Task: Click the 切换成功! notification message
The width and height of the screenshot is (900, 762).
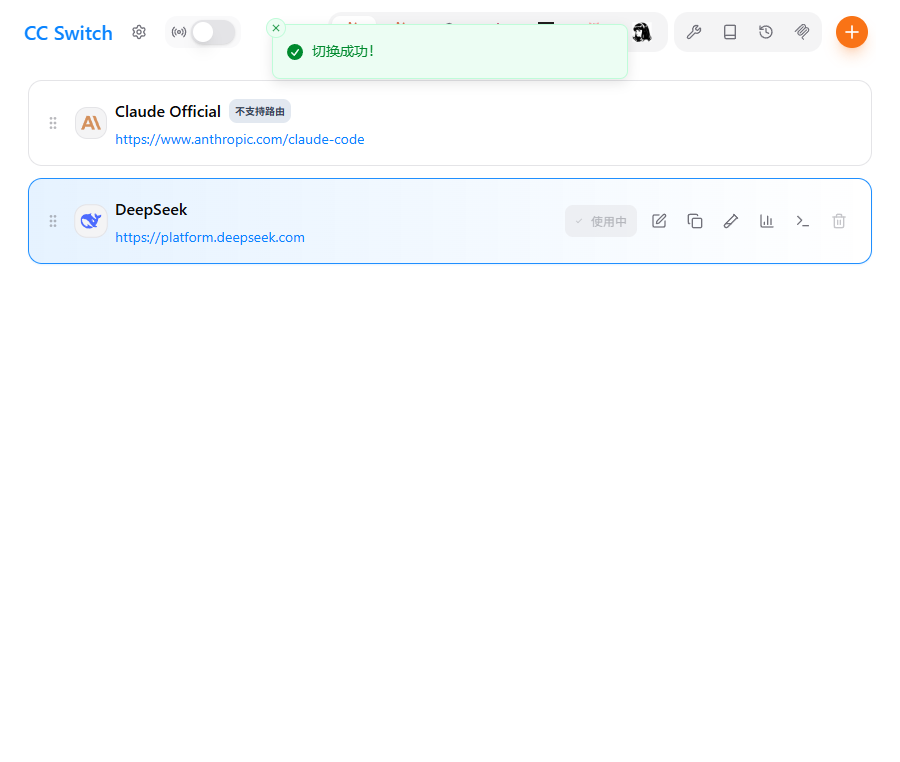Action: point(343,52)
